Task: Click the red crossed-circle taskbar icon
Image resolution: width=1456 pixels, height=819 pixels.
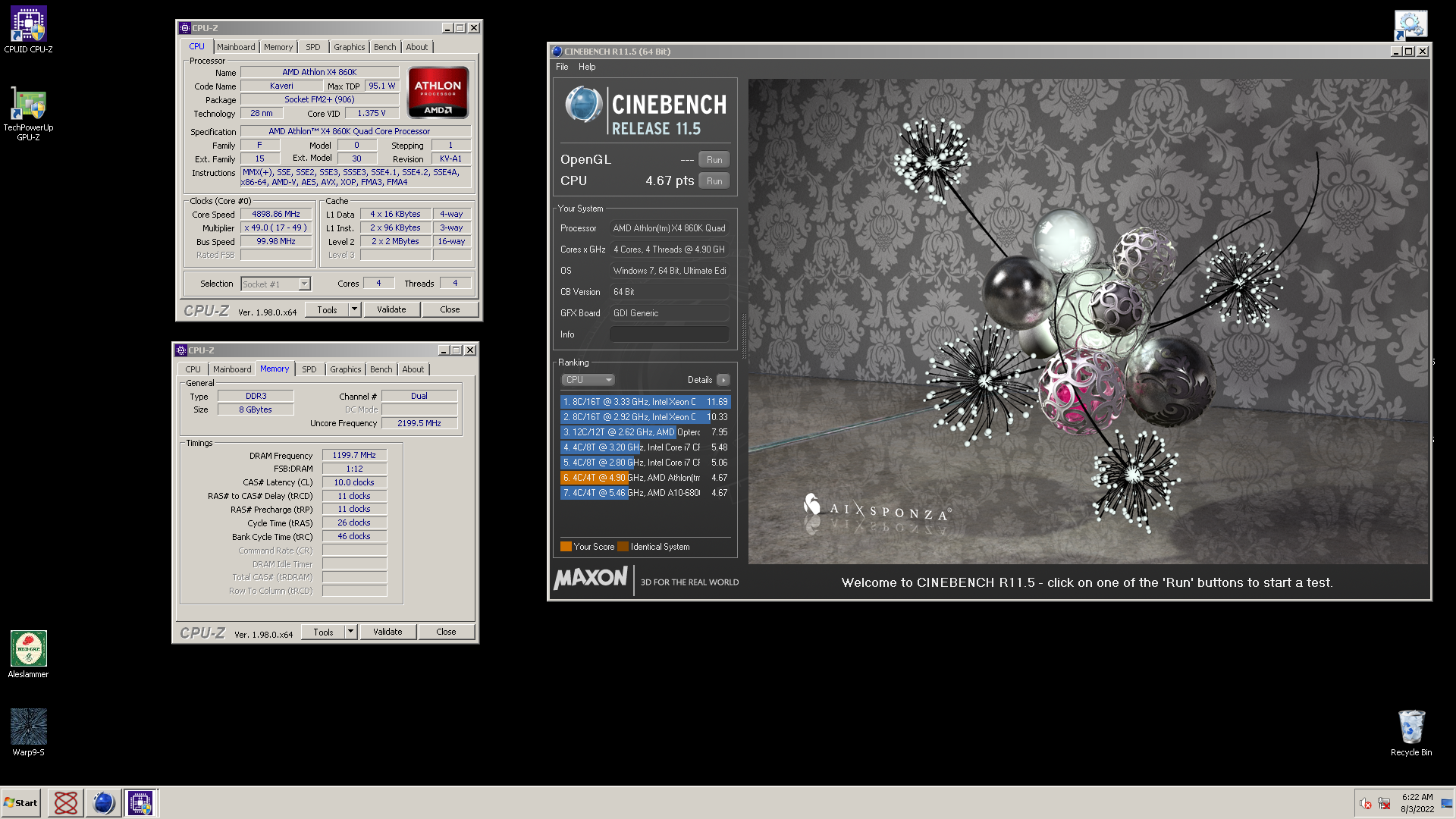Action: 66,802
